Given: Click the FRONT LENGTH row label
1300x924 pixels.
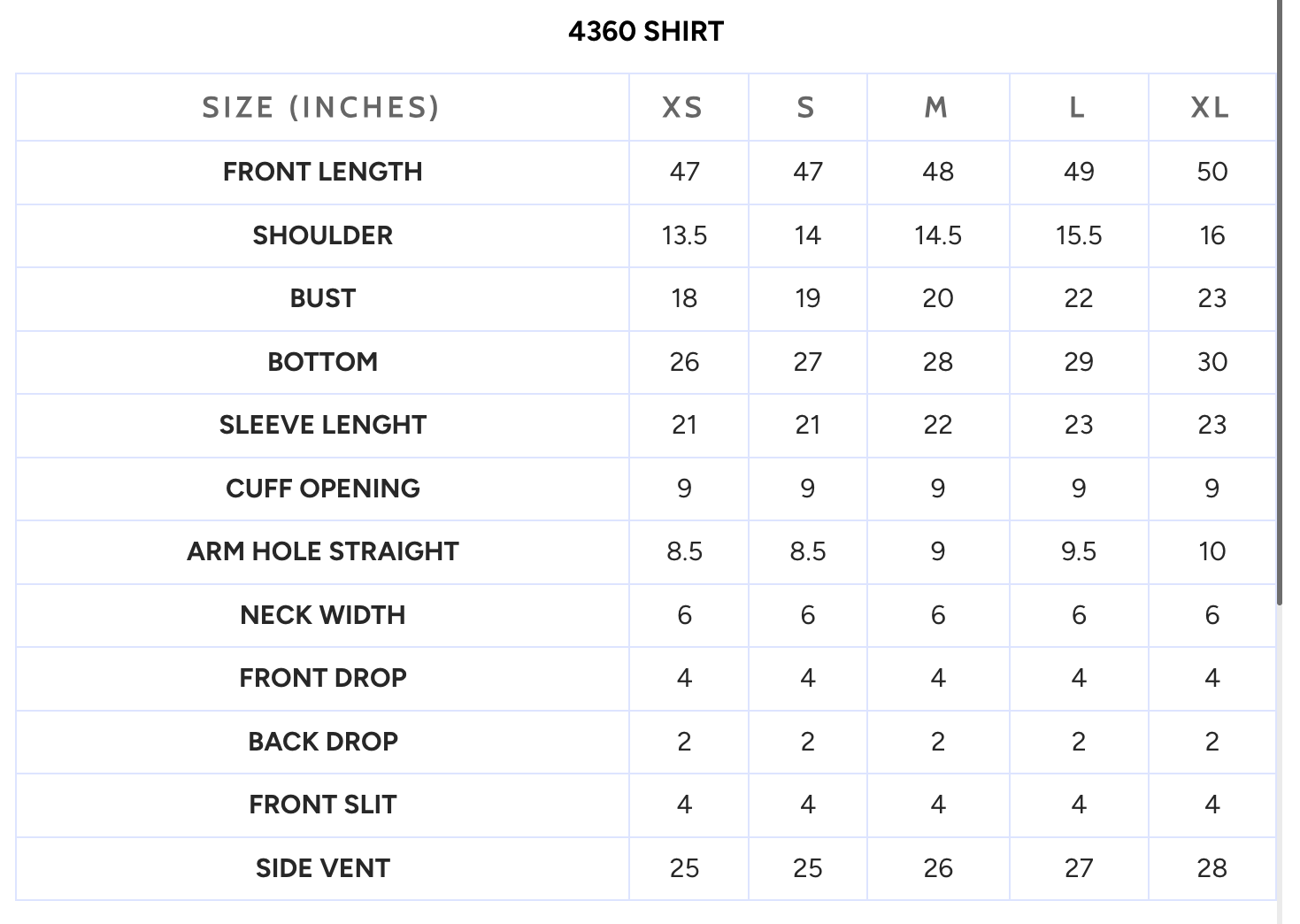Looking at the screenshot, I should 322,172.
